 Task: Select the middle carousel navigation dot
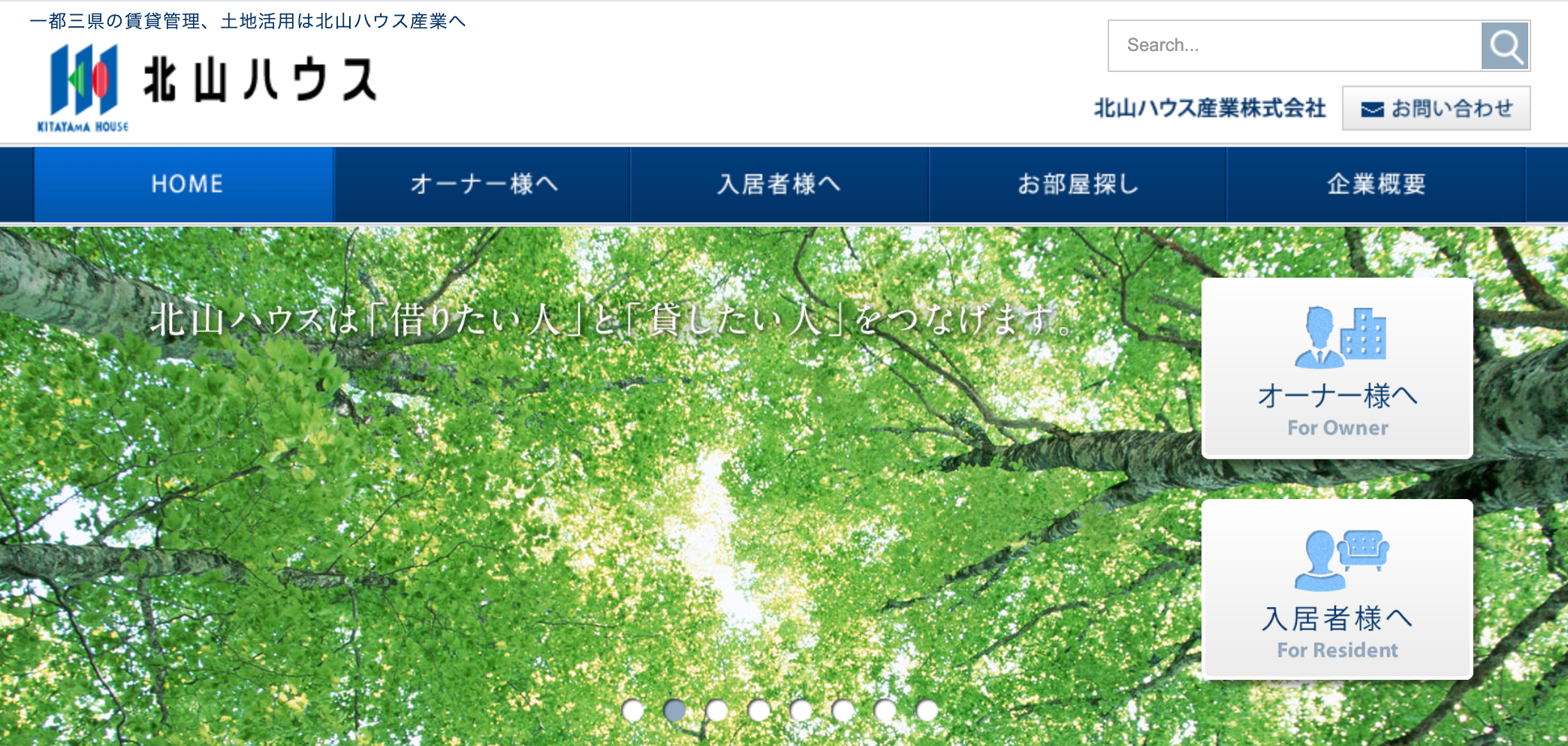click(x=800, y=708)
